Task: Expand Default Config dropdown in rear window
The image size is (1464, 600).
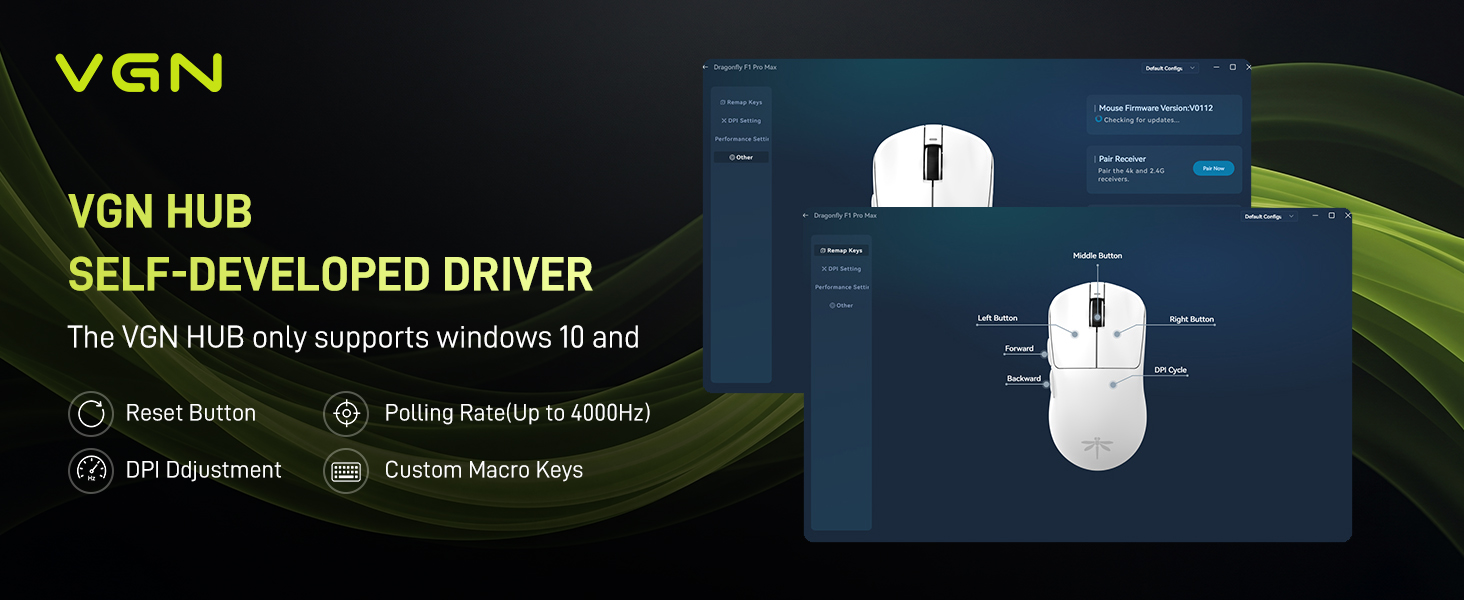Action: tap(1170, 68)
